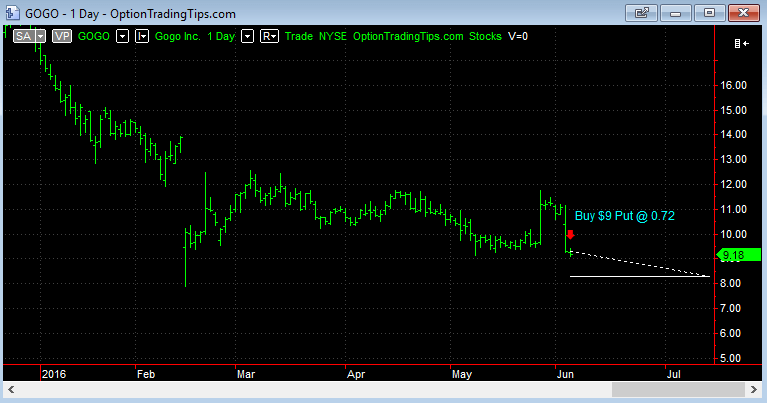Click the SA button in the chart toolbar
The height and width of the screenshot is (403, 767).
[x=23, y=36]
